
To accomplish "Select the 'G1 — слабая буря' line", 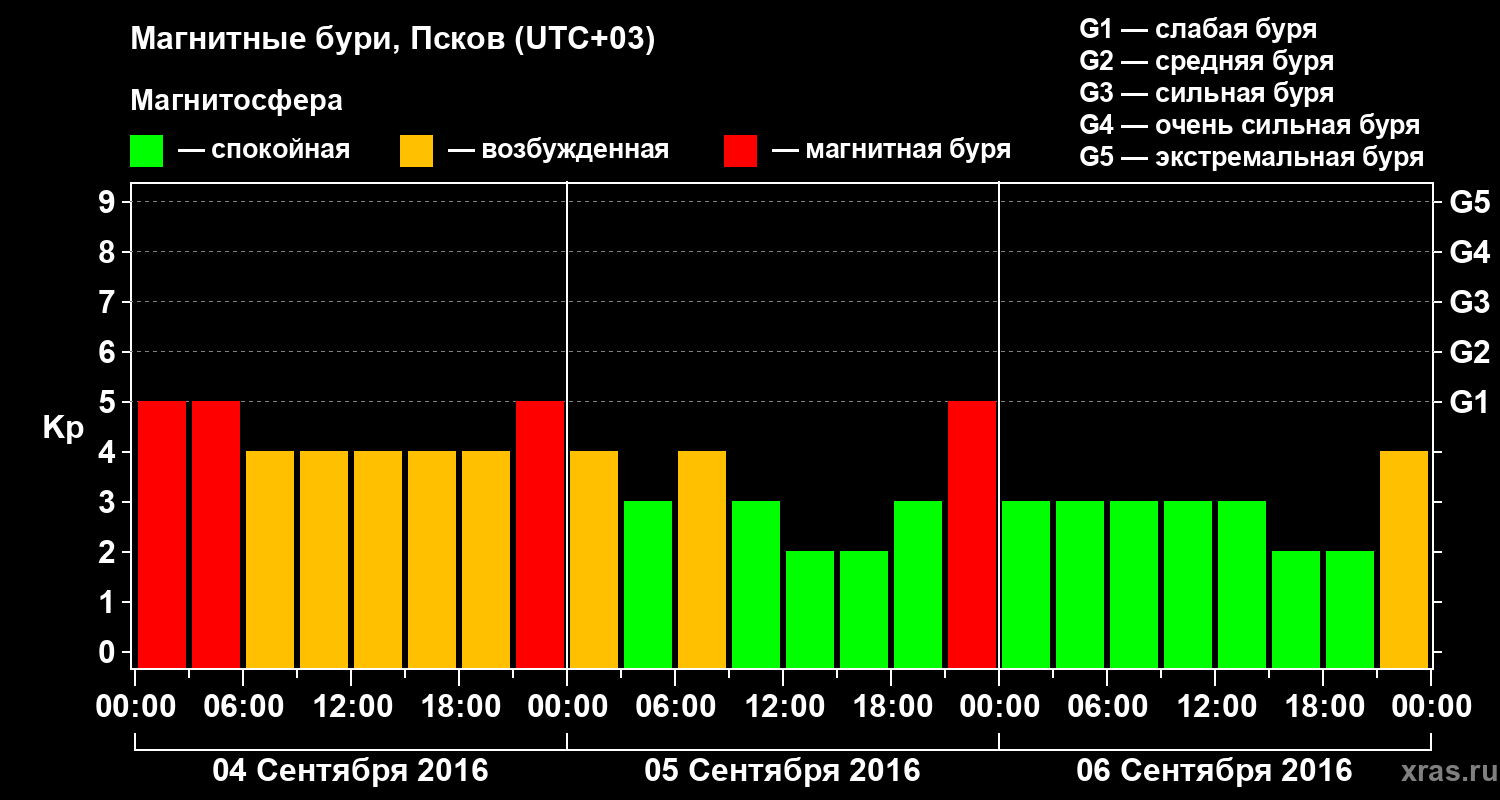I will pos(1198,29).
